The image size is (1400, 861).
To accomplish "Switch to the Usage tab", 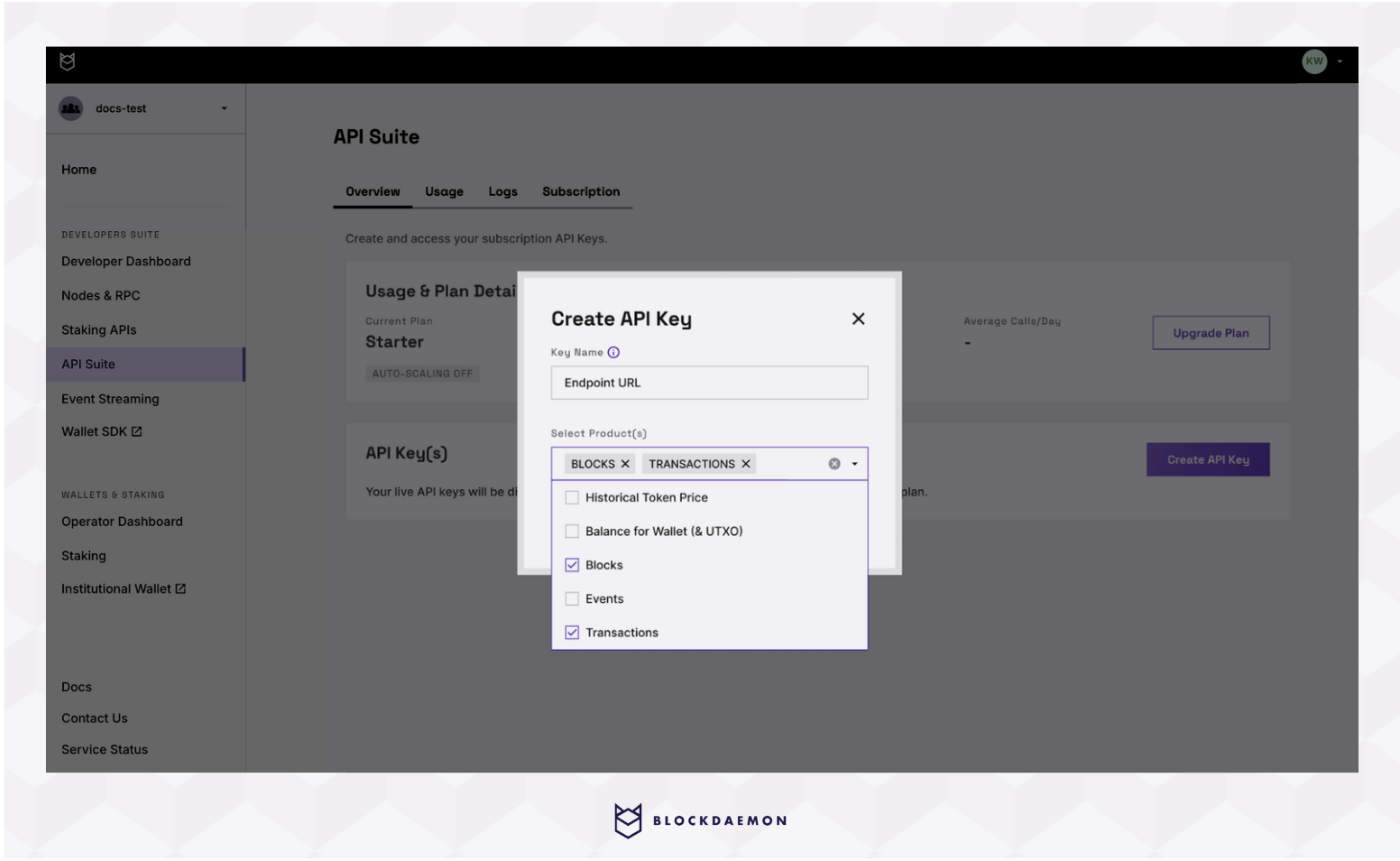I will pos(444,192).
